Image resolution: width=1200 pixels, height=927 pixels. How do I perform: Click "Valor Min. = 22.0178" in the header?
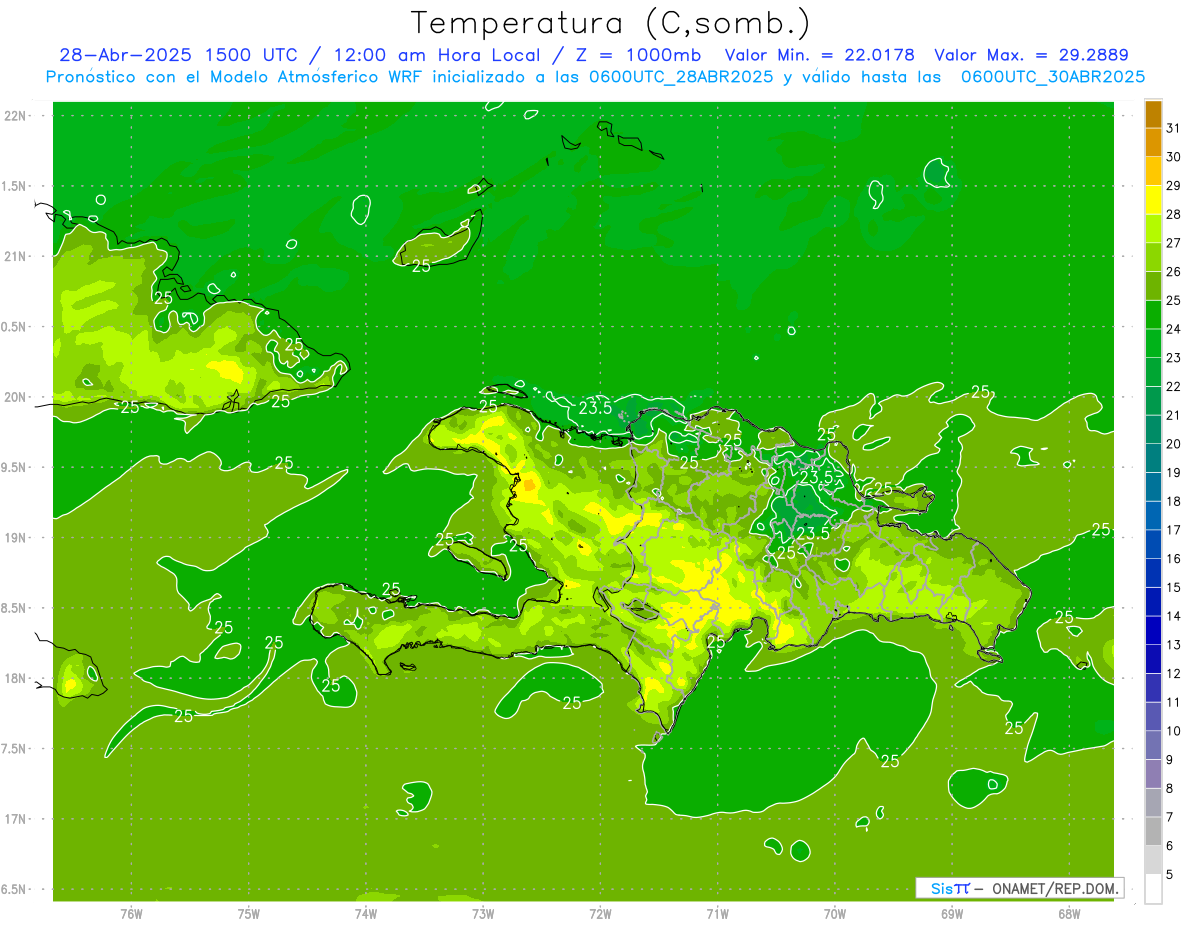820,55
